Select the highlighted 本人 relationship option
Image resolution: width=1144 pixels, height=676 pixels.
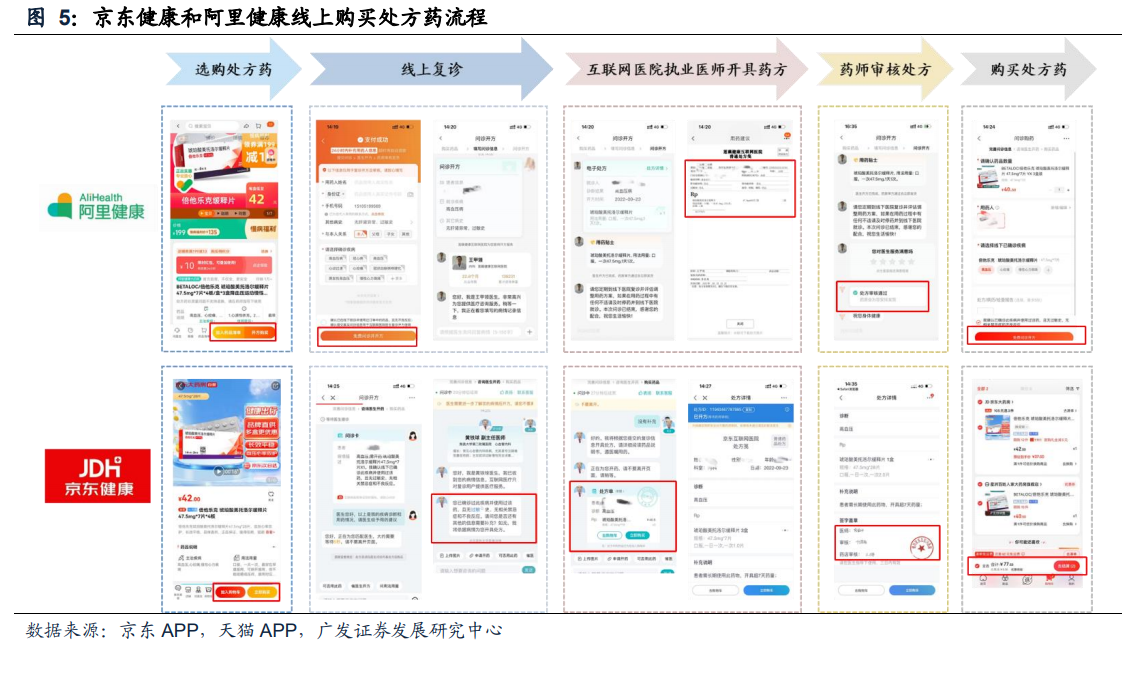[x=360, y=234]
